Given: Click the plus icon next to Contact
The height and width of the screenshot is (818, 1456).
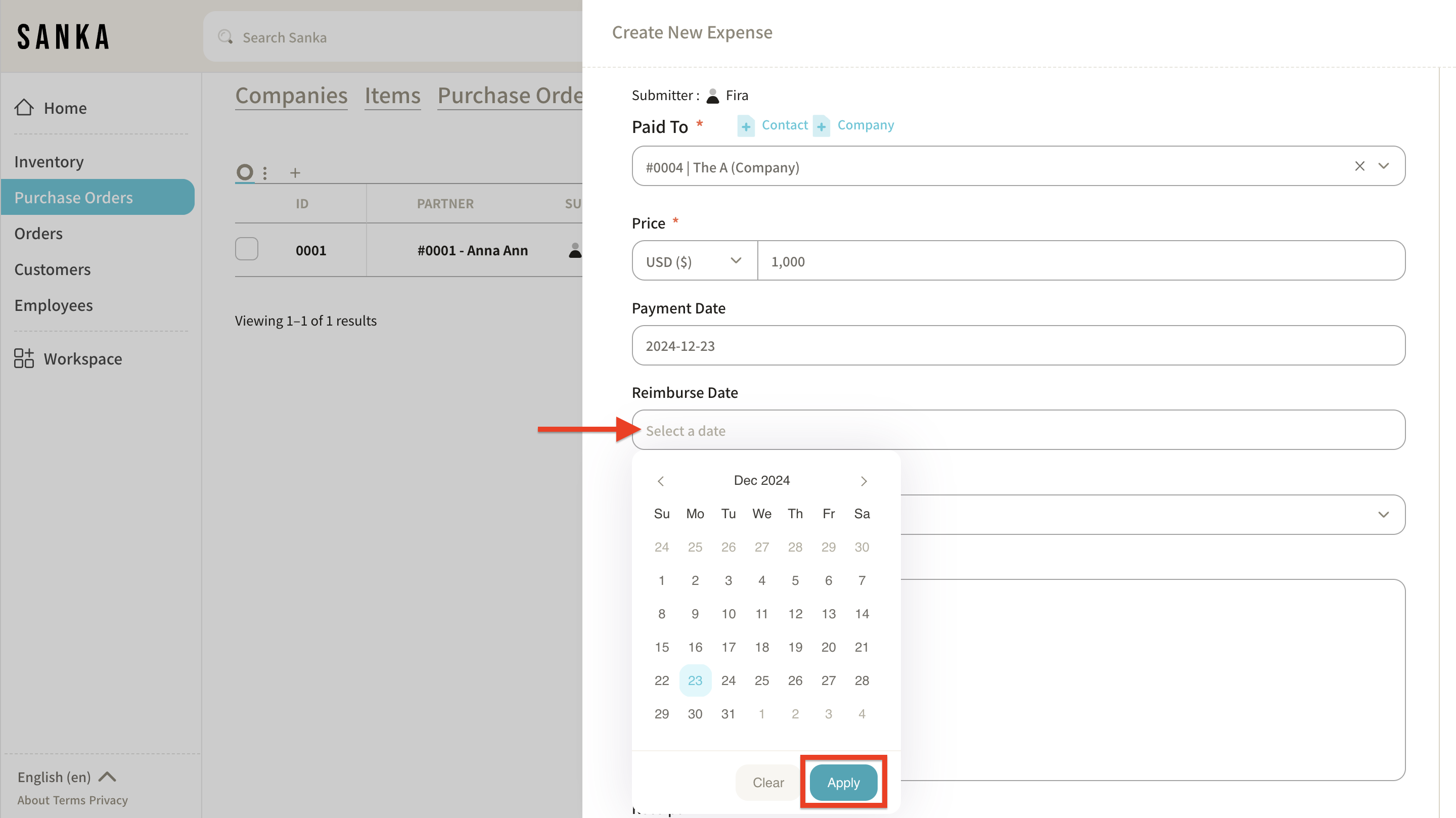Looking at the screenshot, I should (x=746, y=126).
